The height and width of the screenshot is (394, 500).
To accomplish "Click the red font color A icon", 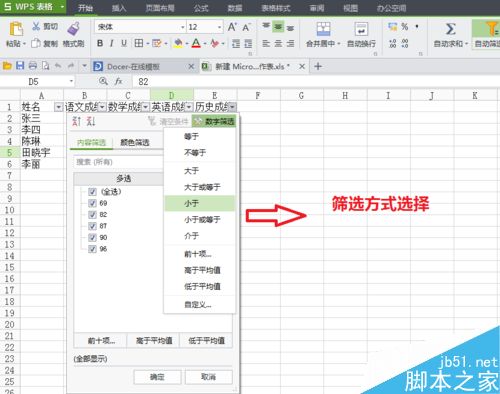I will pos(196,43).
